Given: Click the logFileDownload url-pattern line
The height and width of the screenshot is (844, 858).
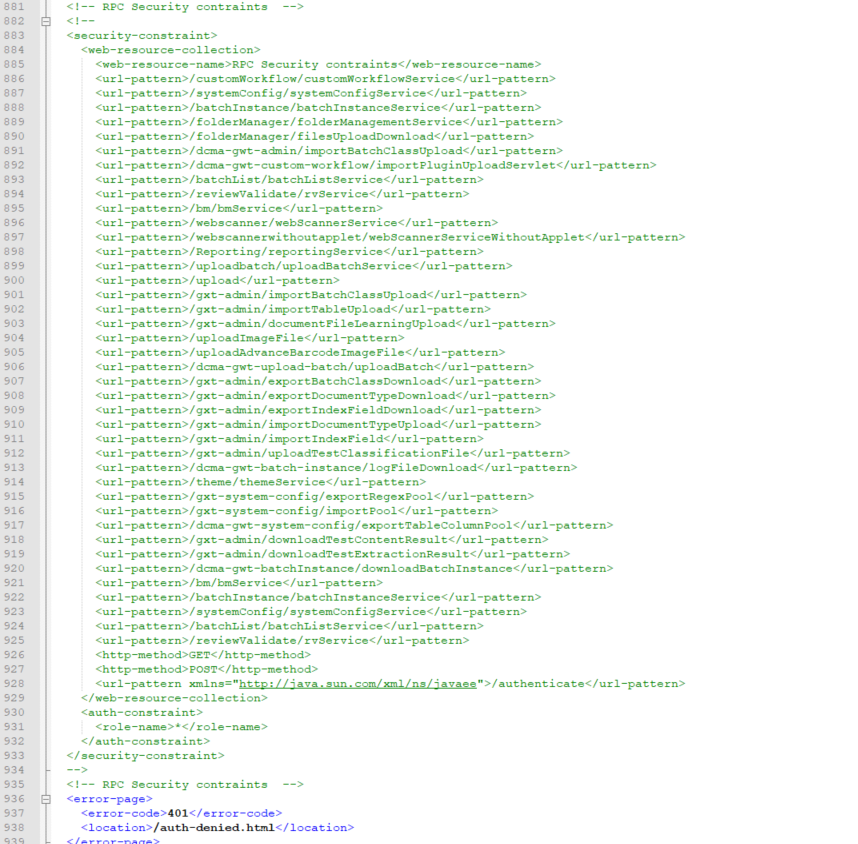Looking at the screenshot, I should (337, 468).
